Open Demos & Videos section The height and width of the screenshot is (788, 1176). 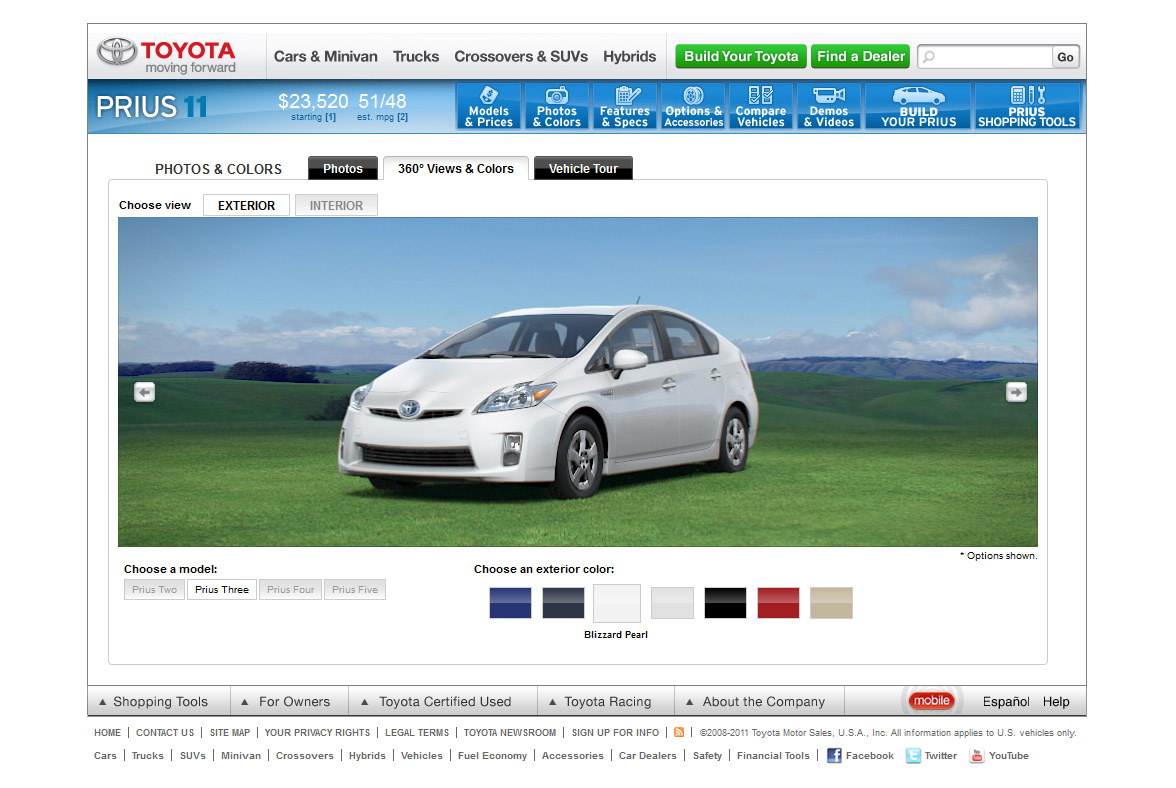(x=829, y=106)
